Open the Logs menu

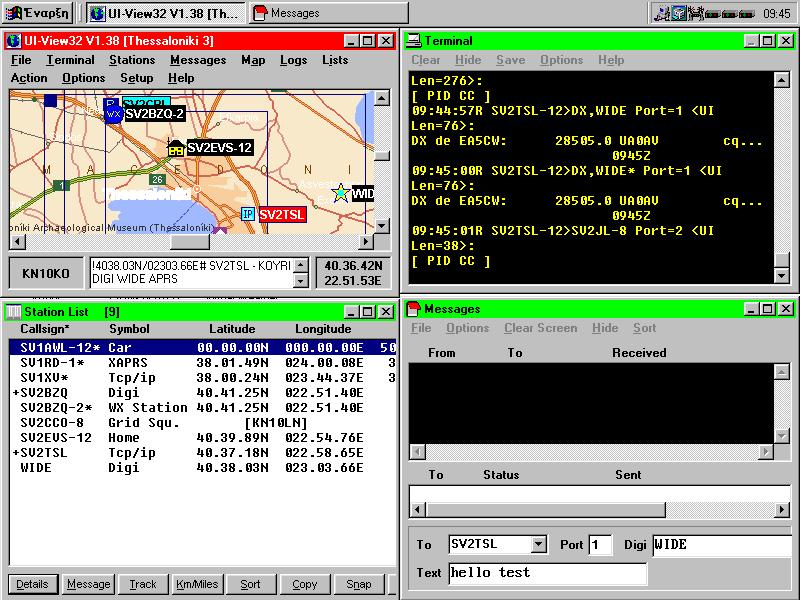(x=293, y=60)
